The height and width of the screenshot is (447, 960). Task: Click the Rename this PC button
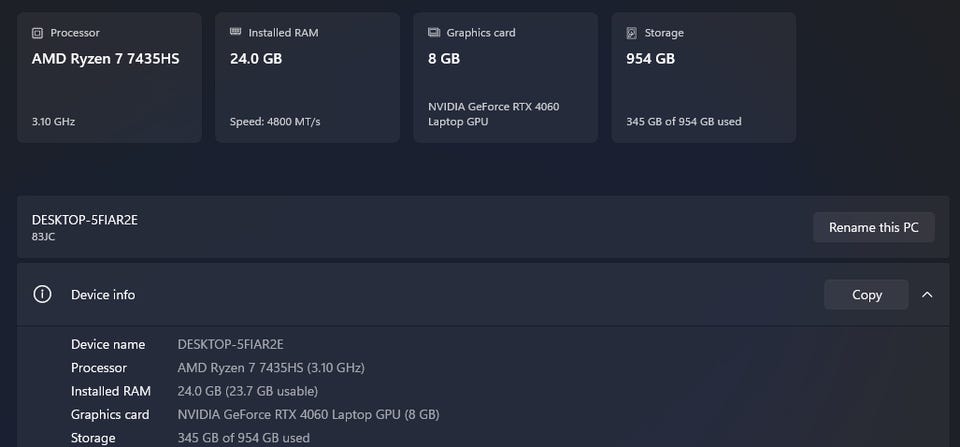tap(874, 227)
